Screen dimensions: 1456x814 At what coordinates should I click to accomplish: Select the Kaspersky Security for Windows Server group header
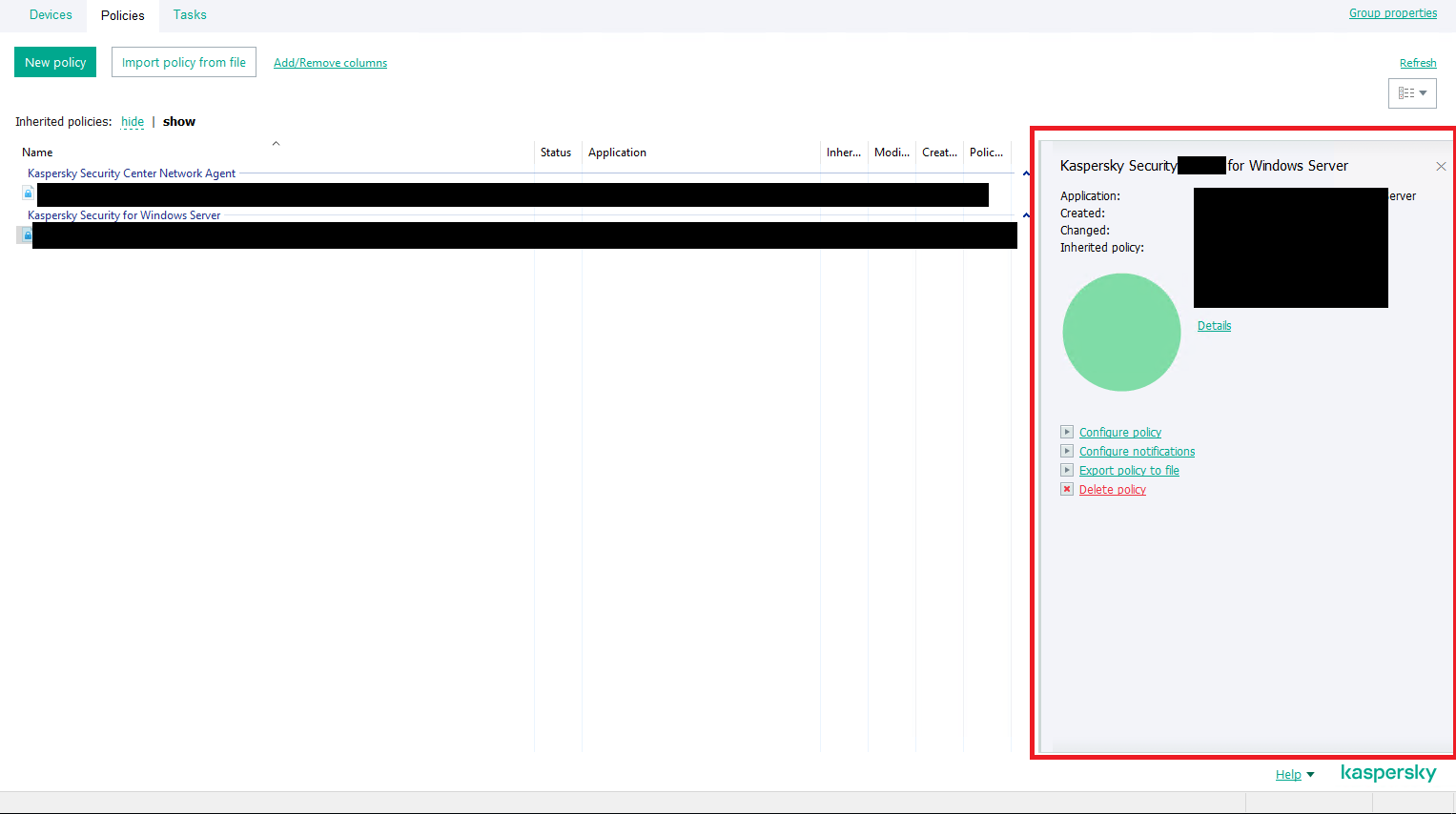tap(124, 215)
